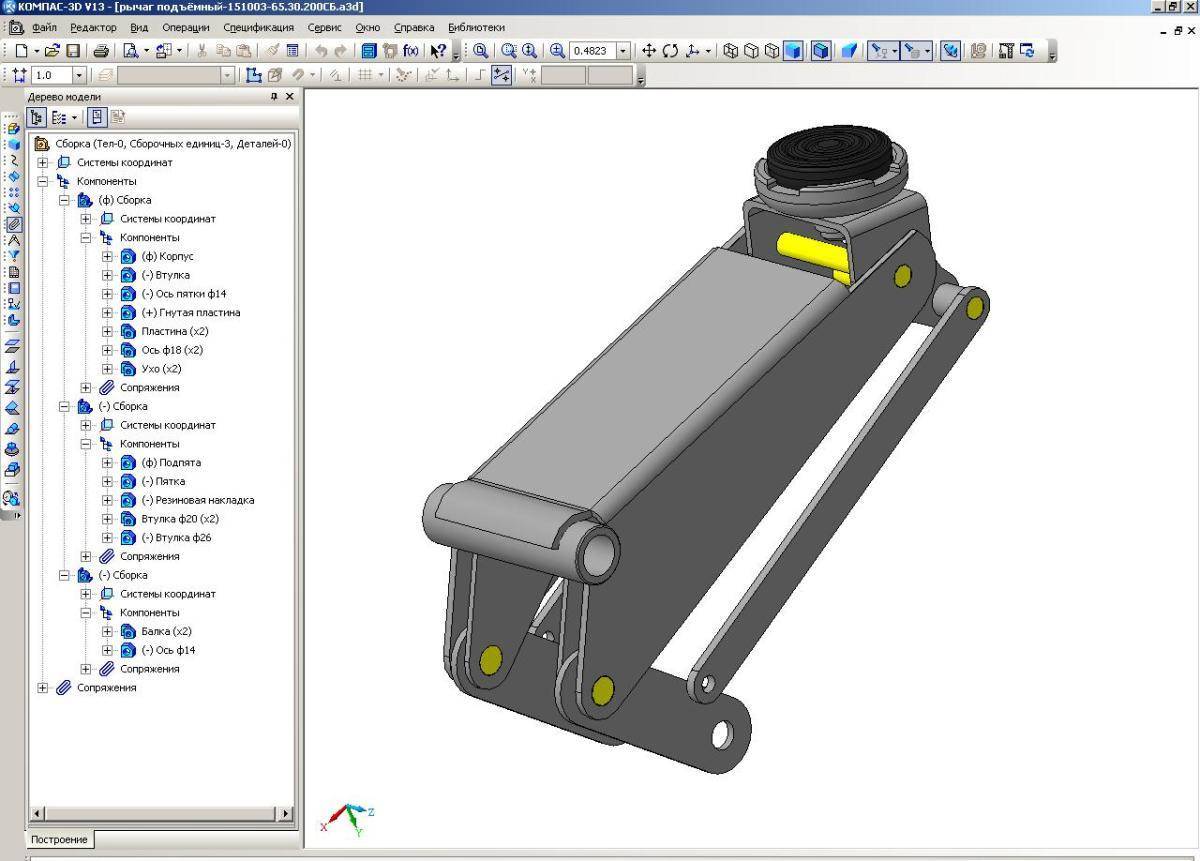Click the zoom scale value field 0.4823

click(592, 50)
